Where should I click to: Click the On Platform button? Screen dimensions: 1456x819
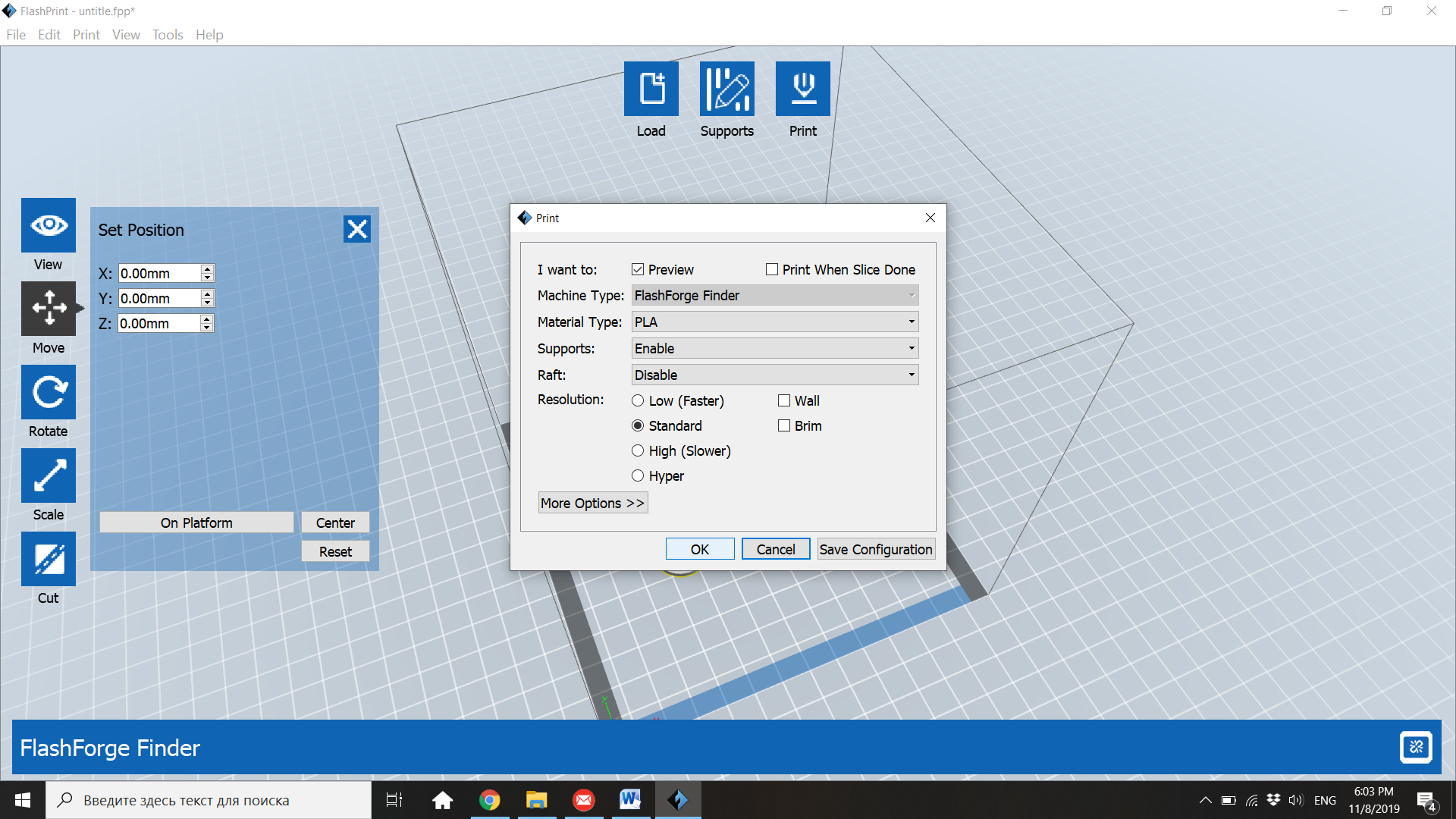pos(196,522)
